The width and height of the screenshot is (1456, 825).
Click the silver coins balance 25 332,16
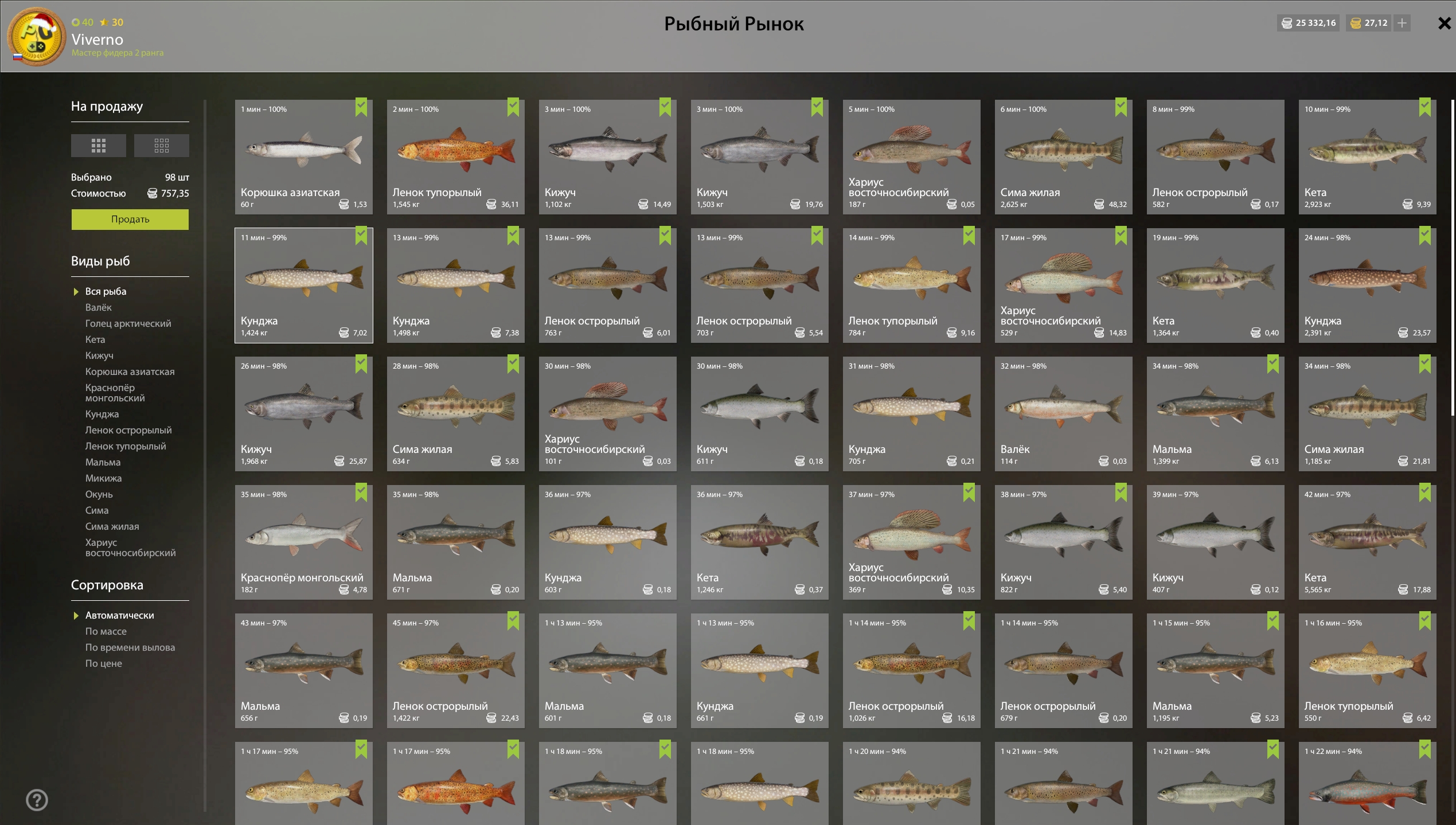[1309, 23]
